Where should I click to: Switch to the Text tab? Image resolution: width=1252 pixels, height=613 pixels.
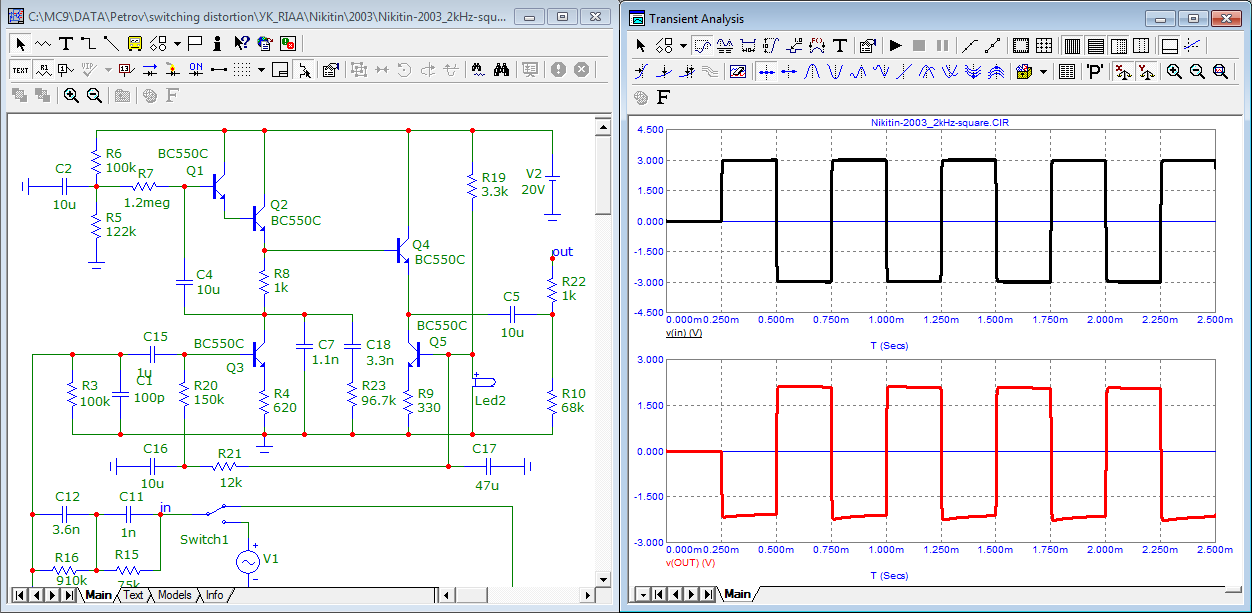[133, 595]
